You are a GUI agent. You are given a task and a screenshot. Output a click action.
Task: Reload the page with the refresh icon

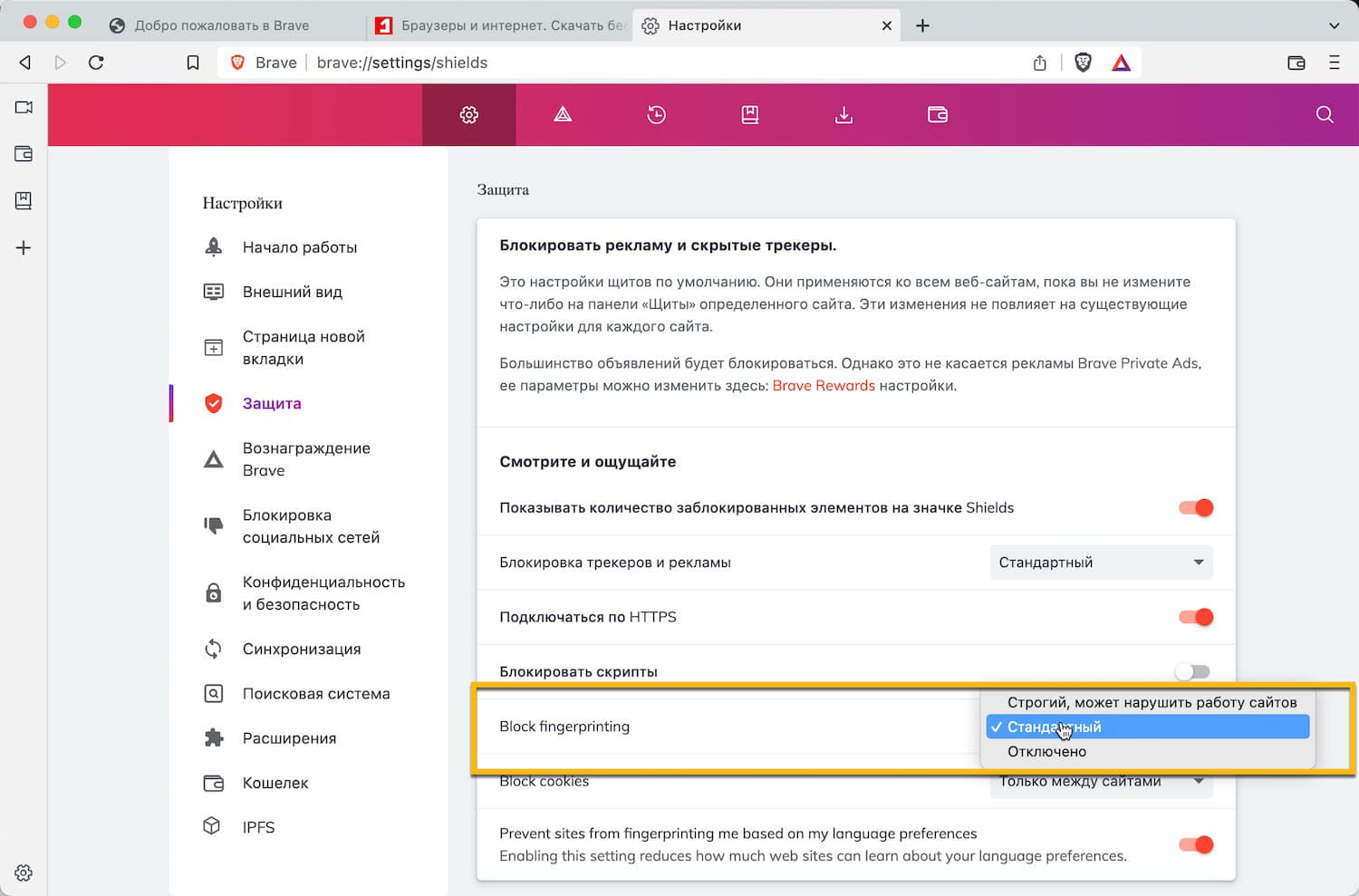tap(96, 63)
